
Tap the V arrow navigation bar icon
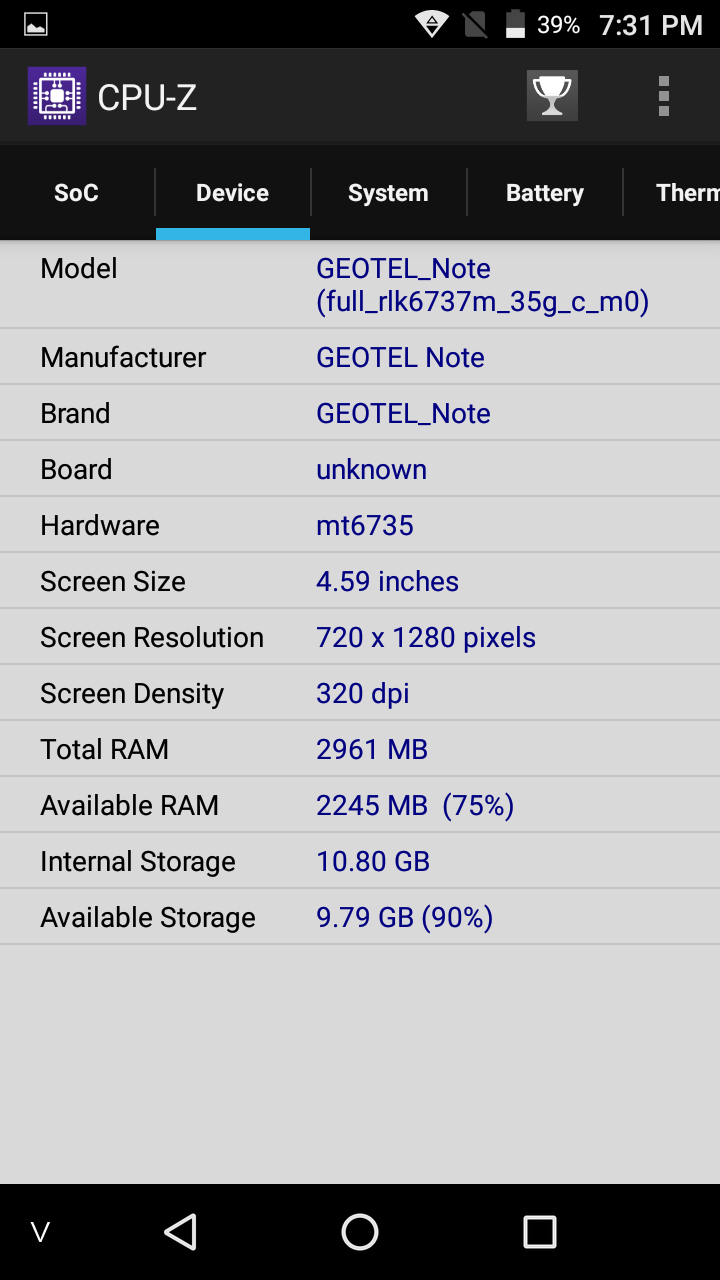point(41,1232)
